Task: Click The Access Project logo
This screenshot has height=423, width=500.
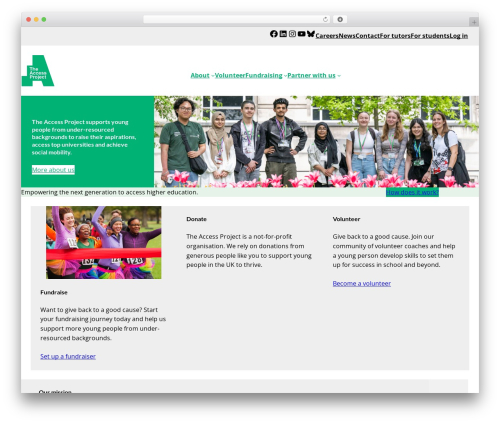Action: (38, 71)
